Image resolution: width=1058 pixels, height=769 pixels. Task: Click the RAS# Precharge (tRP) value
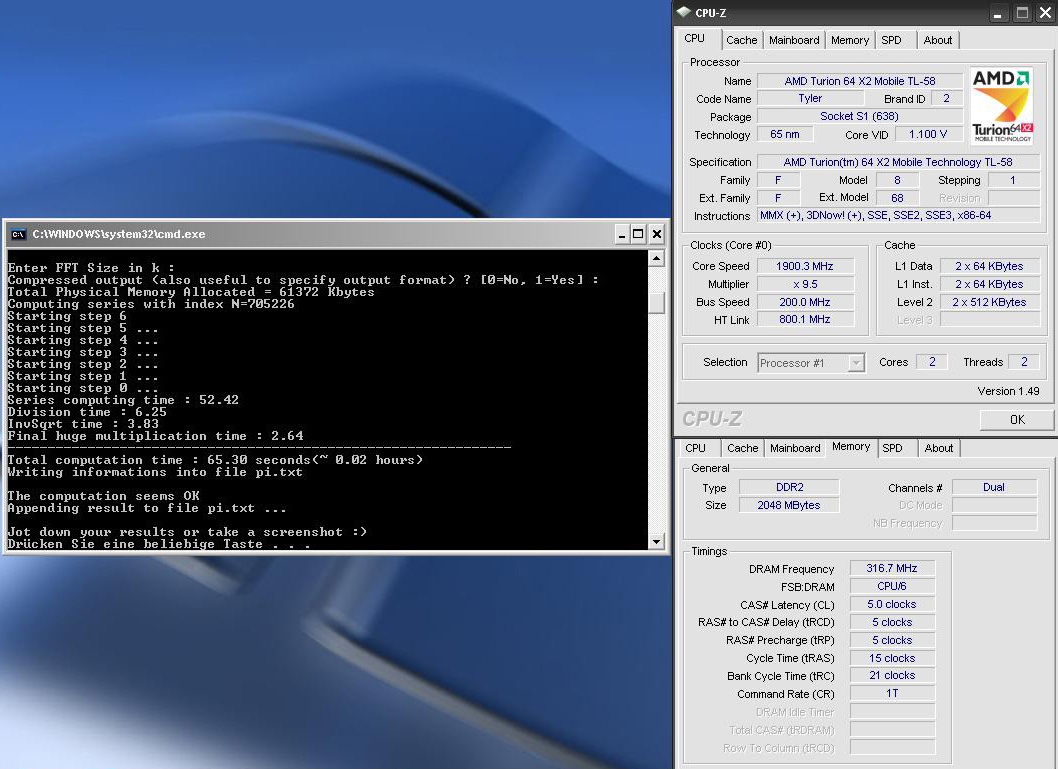(x=892, y=640)
